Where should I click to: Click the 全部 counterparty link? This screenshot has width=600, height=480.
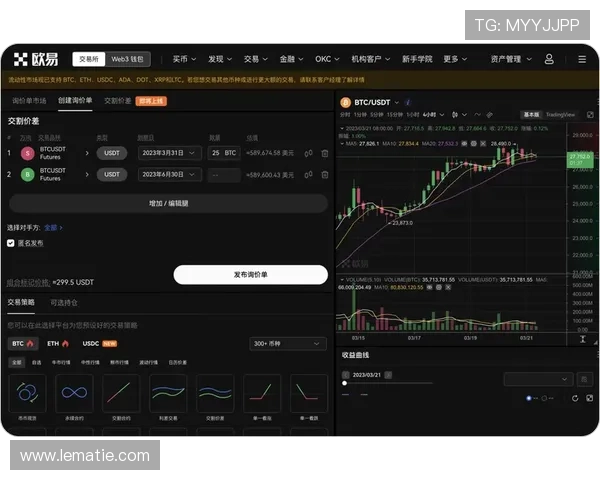tap(53, 228)
